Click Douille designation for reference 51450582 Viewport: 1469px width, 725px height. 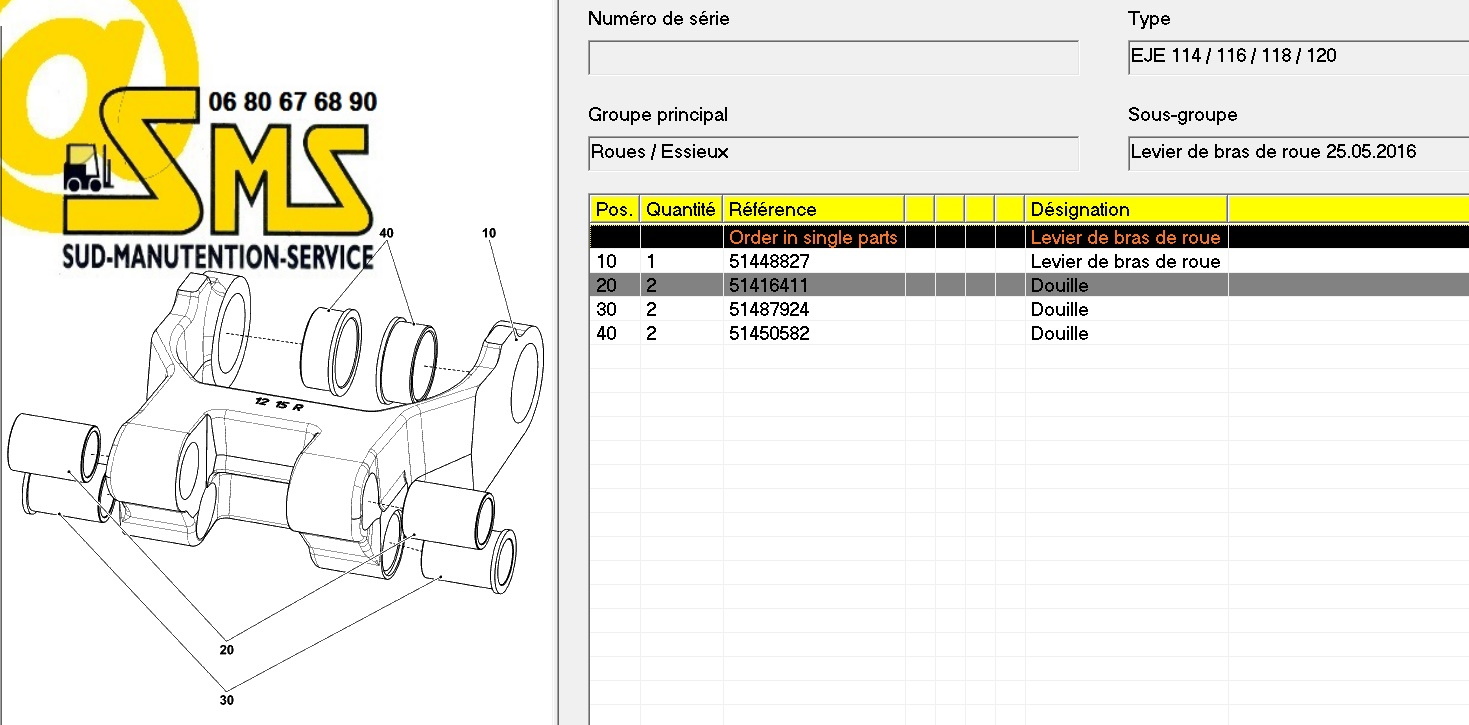click(1059, 333)
